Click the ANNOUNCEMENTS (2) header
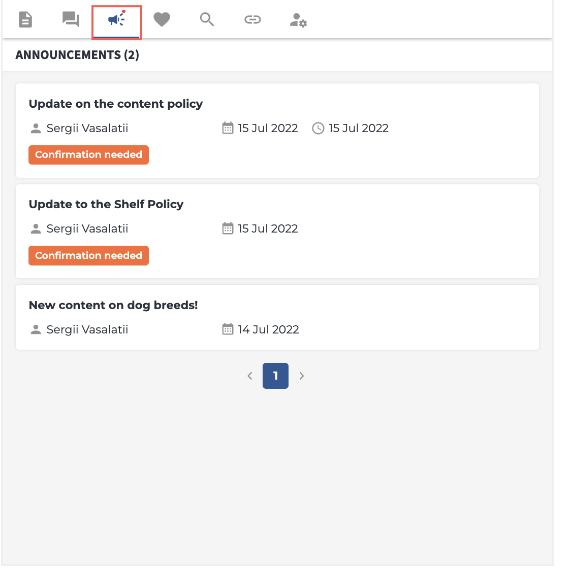The width and height of the screenshot is (562, 582). click(x=77, y=55)
